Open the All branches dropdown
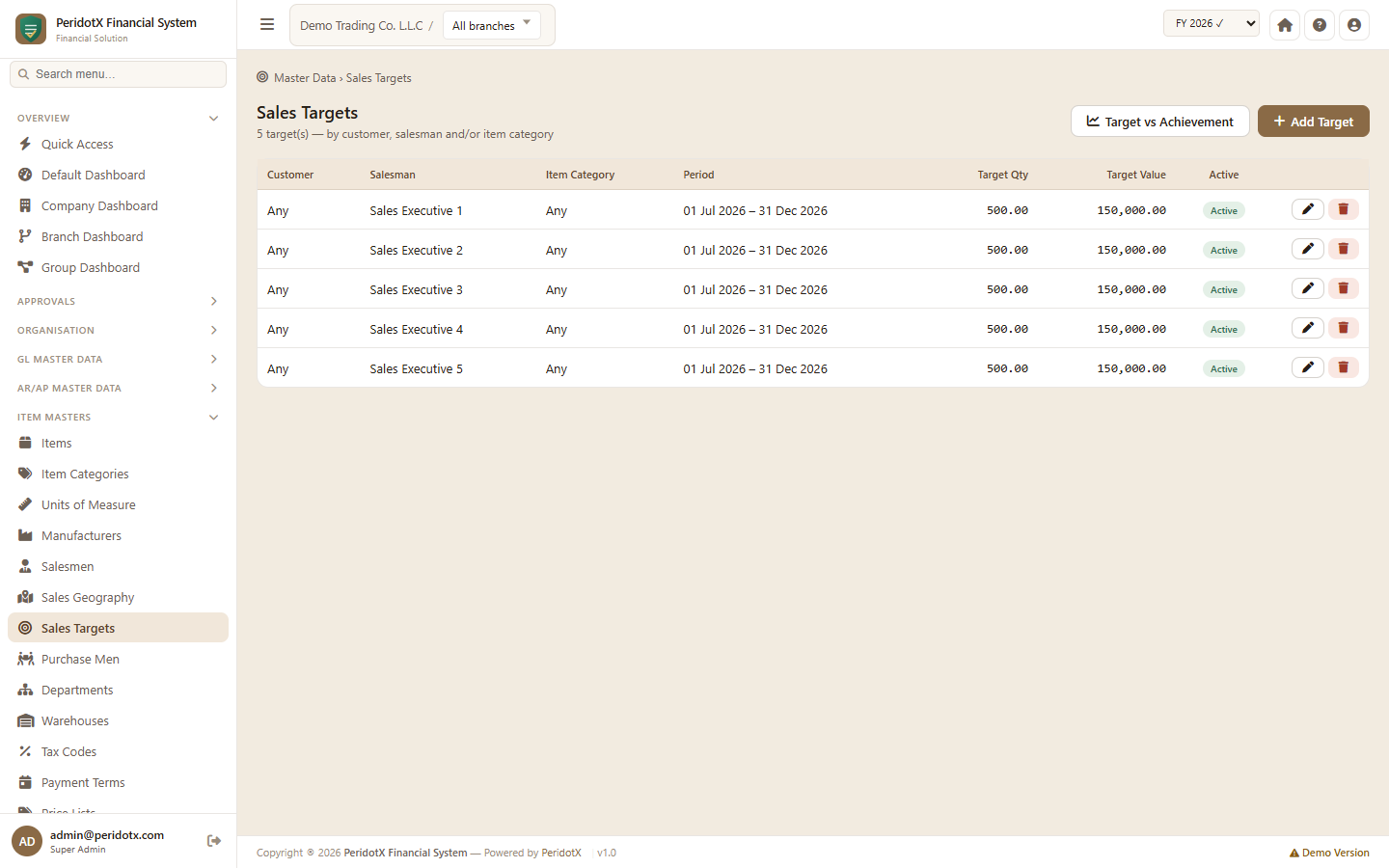 [x=492, y=25]
